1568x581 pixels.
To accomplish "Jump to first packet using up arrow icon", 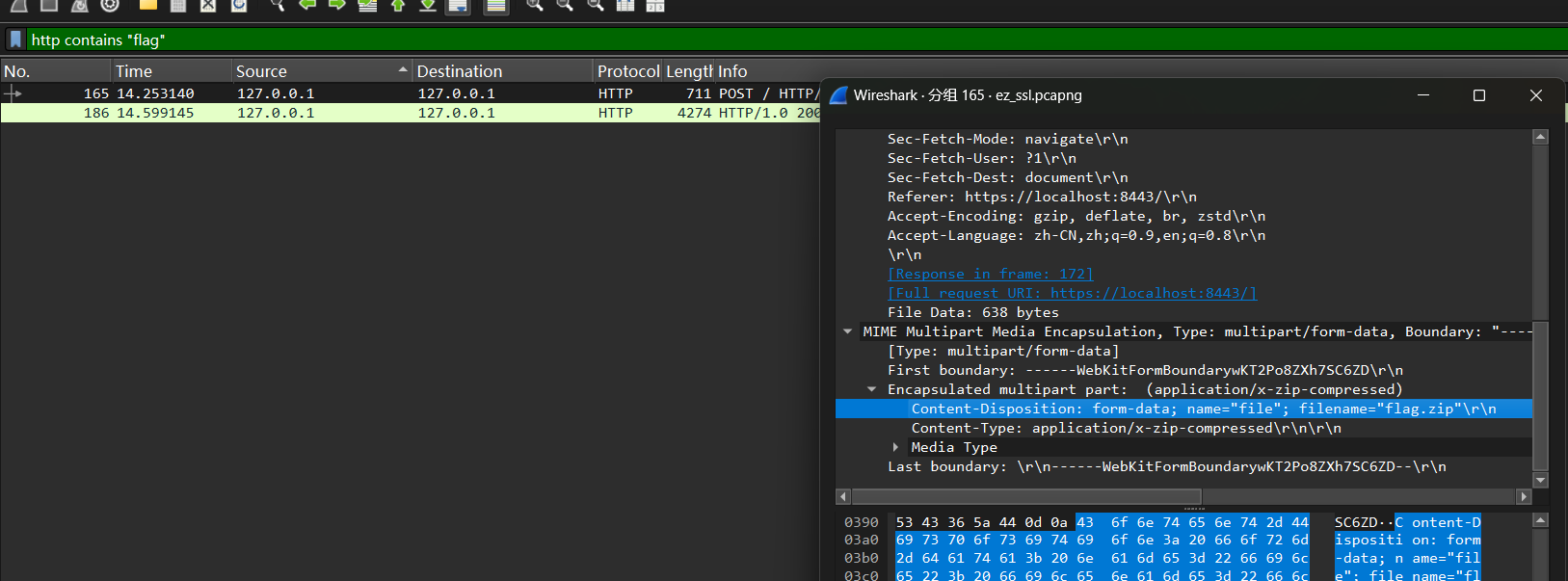I will 397,5.
